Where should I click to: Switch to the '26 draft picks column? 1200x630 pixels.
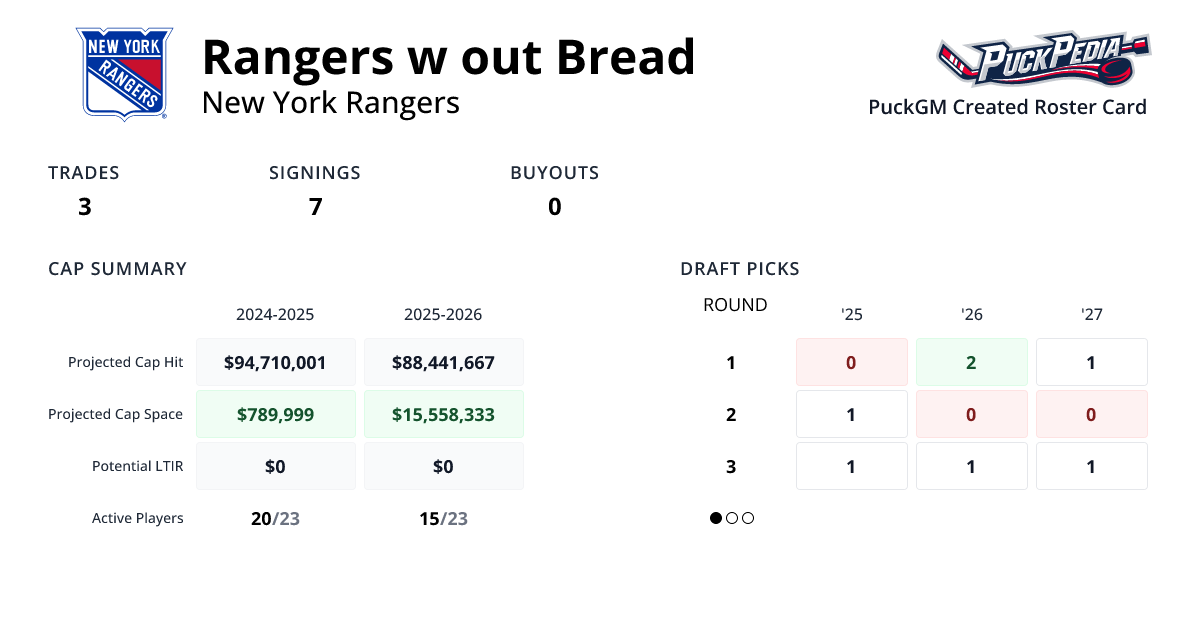tap(971, 314)
